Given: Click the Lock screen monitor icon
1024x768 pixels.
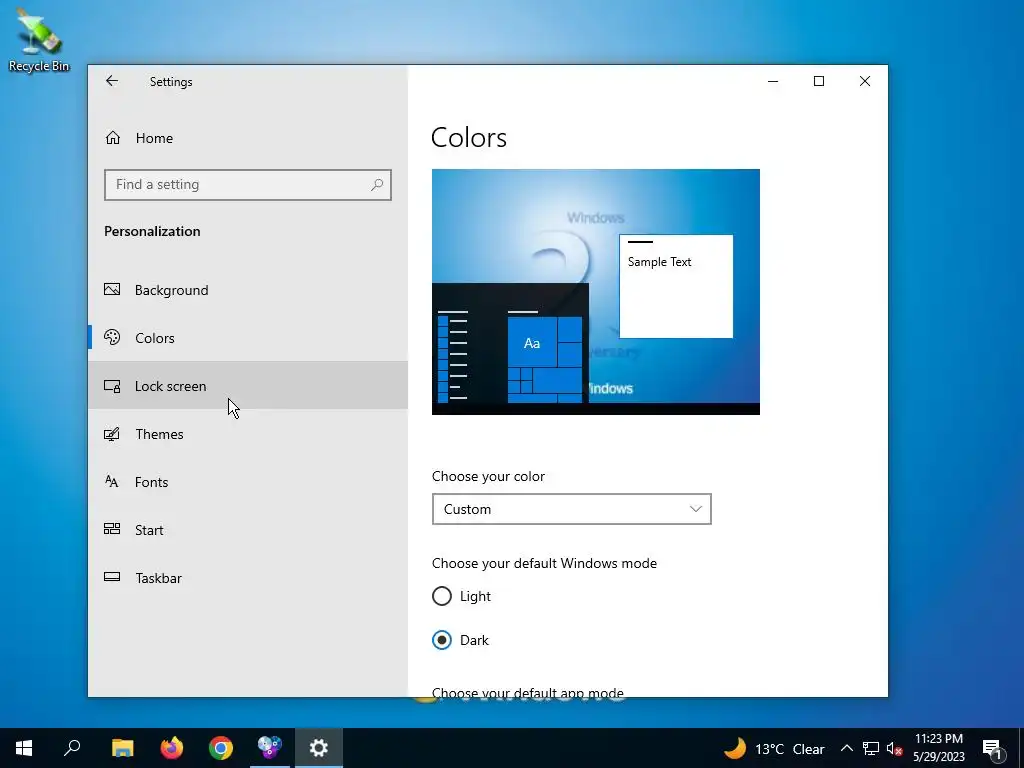Looking at the screenshot, I should tap(112, 386).
